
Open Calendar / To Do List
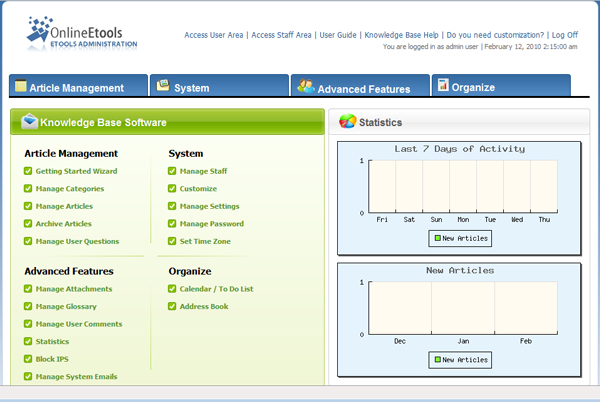coord(217,289)
